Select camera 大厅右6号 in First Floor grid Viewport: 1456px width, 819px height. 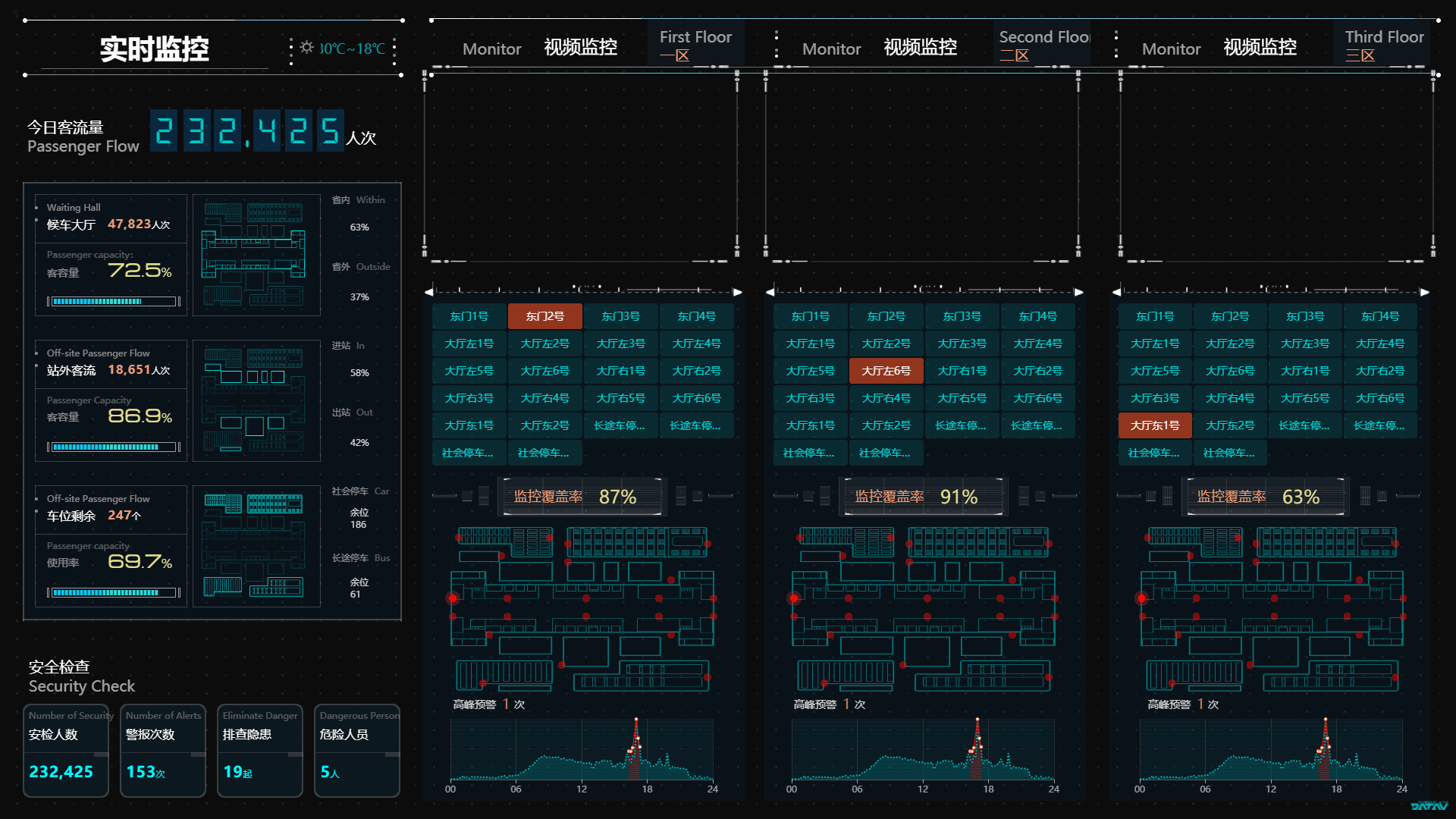click(697, 398)
